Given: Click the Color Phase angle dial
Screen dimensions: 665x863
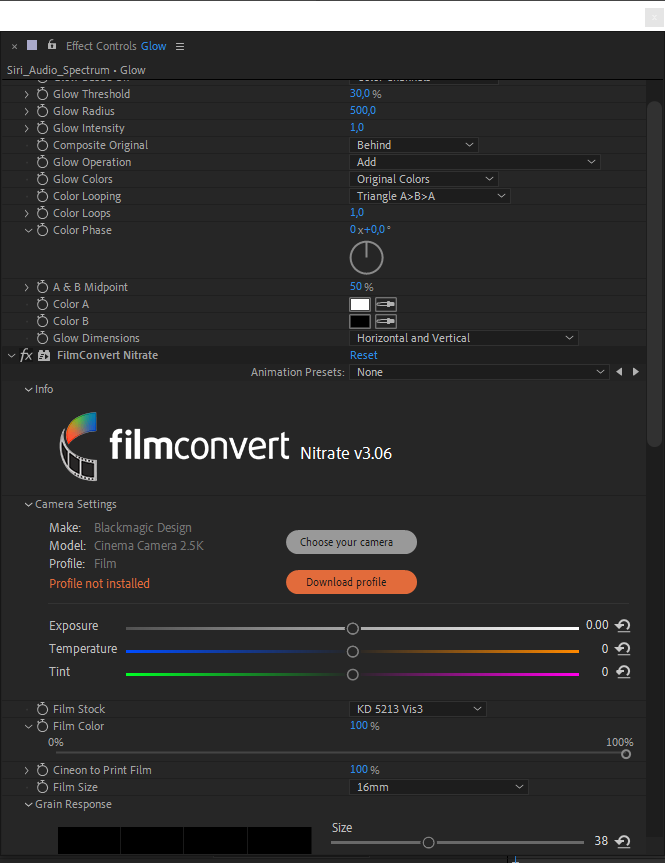Looking at the screenshot, I should 367,258.
